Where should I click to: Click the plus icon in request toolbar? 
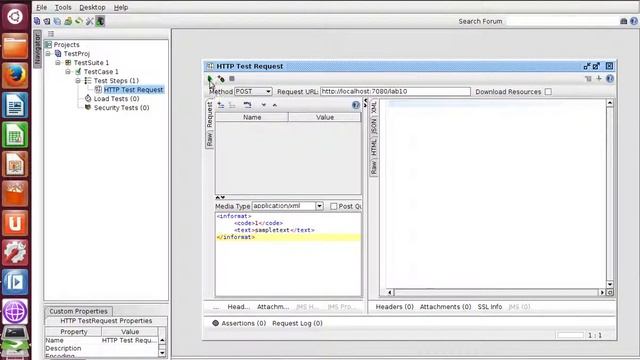[599, 78]
